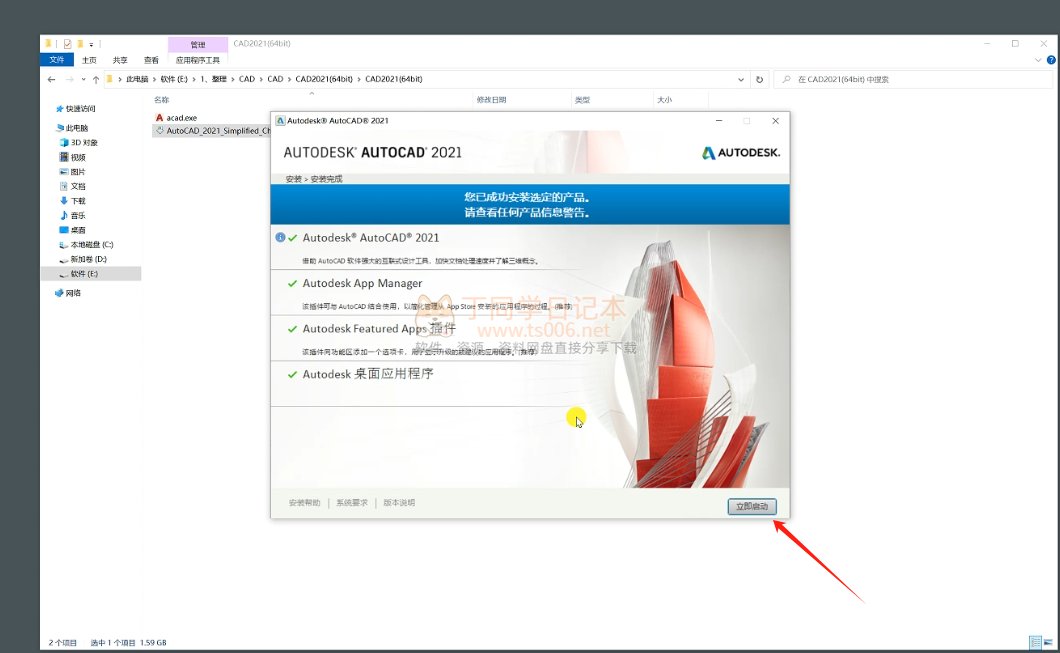Open the 新加卷 (D:) drive
This screenshot has width=1060, height=653.
[x=88, y=259]
